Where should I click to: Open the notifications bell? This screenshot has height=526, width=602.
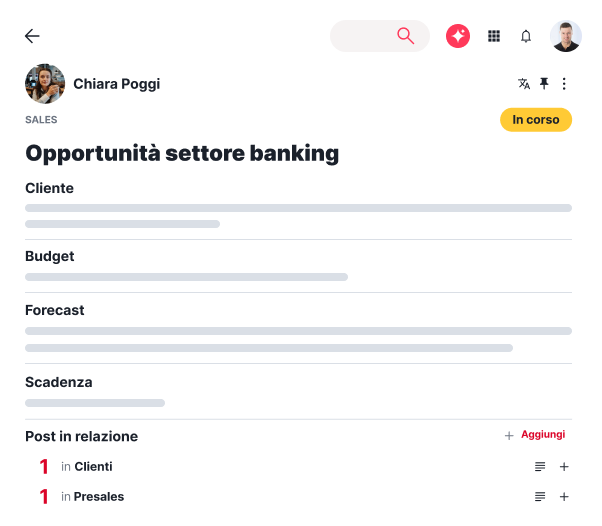pos(526,36)
